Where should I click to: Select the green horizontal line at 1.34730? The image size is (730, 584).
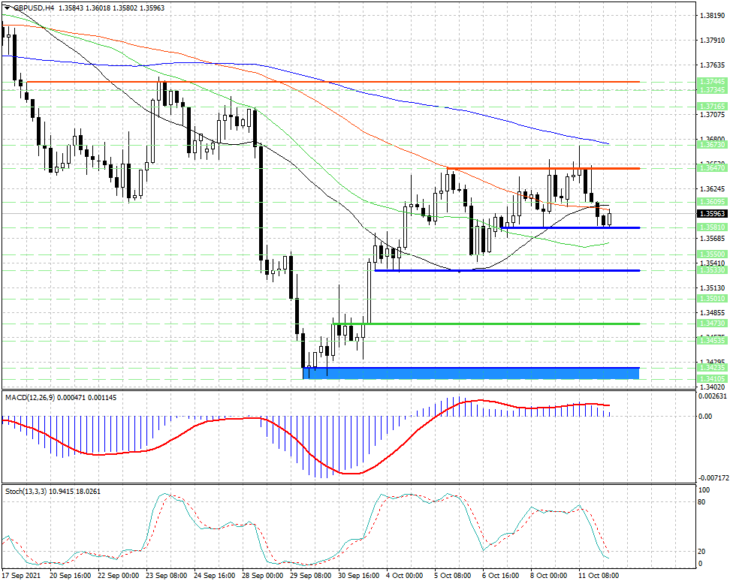[x=486, y=324]
